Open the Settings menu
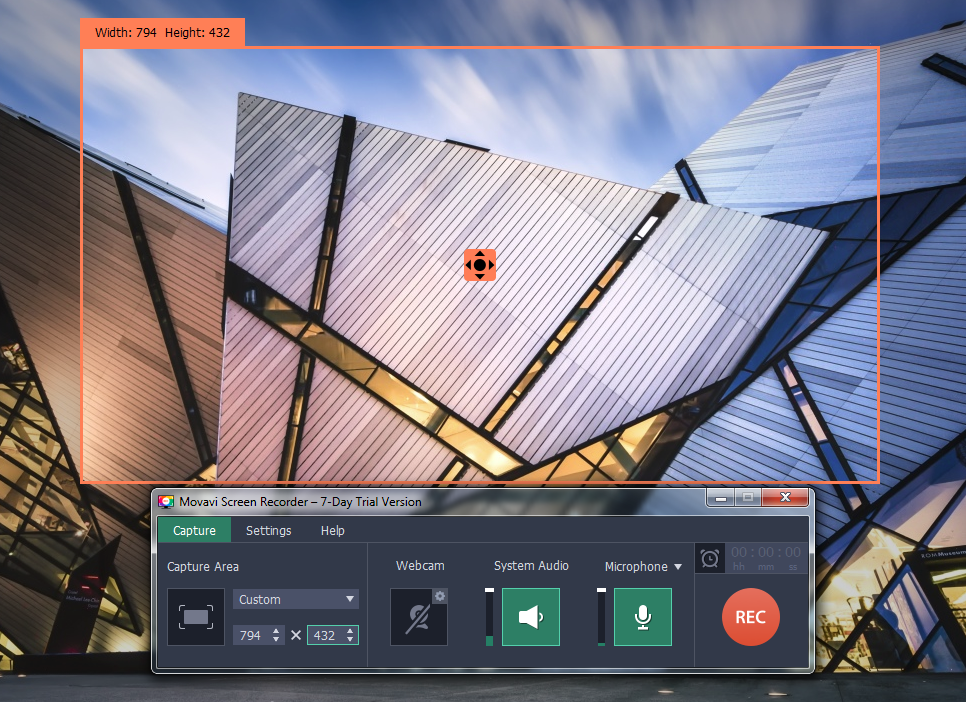Viewport: 966px width, 702px height. tap(269, 530)
